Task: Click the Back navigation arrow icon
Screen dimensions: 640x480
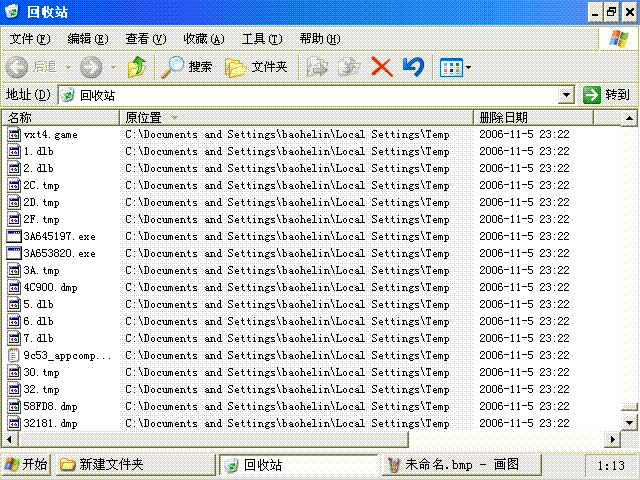Action: tap(17, 67)
